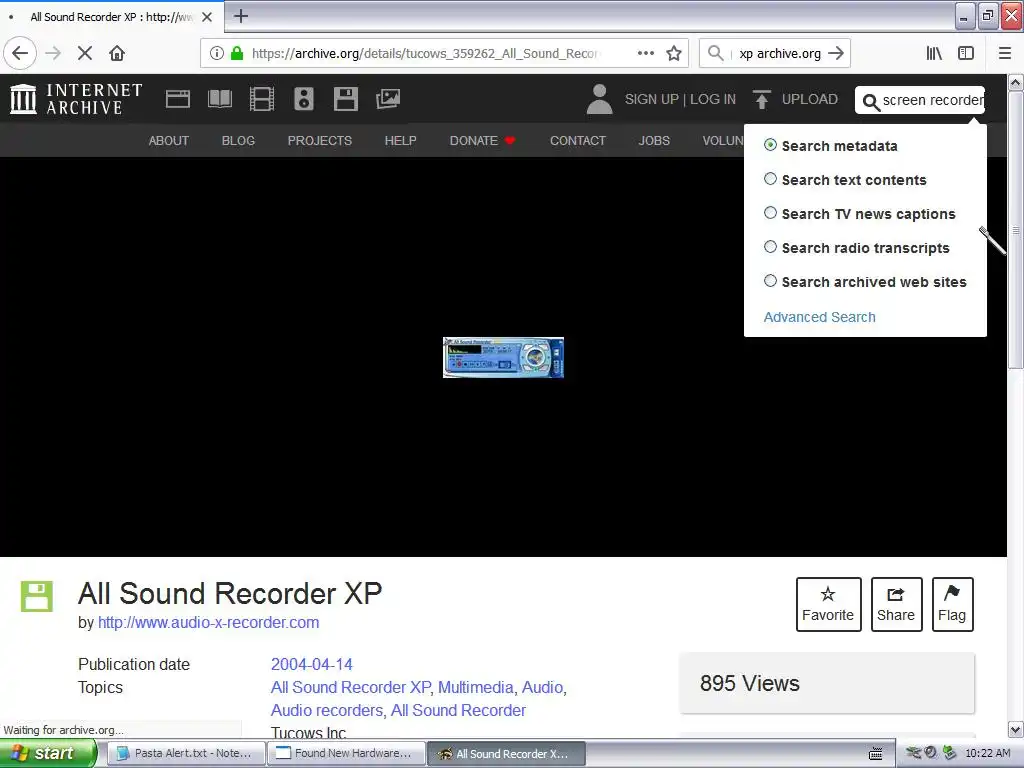Click the Multimedia topic link
Screen dimensions: 1024x768
(x=475, y=687)
